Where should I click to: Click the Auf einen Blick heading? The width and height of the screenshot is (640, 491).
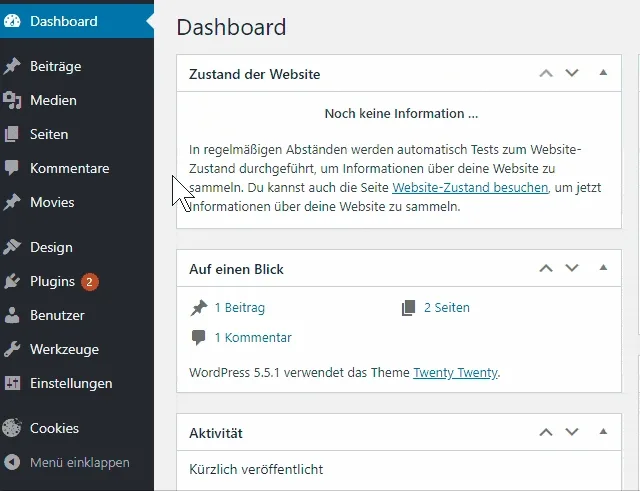pyautogui.click(x=236, y=269)
